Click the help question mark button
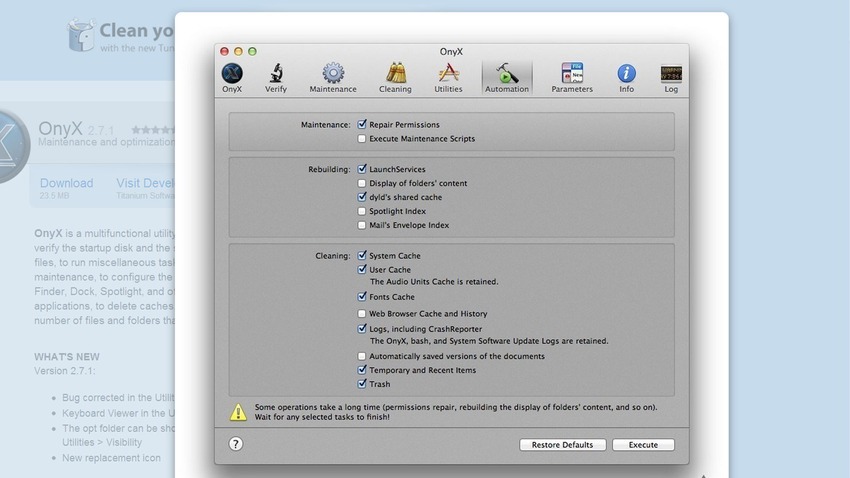The width and height of the screenshot is (850, 478). [236, 444]
